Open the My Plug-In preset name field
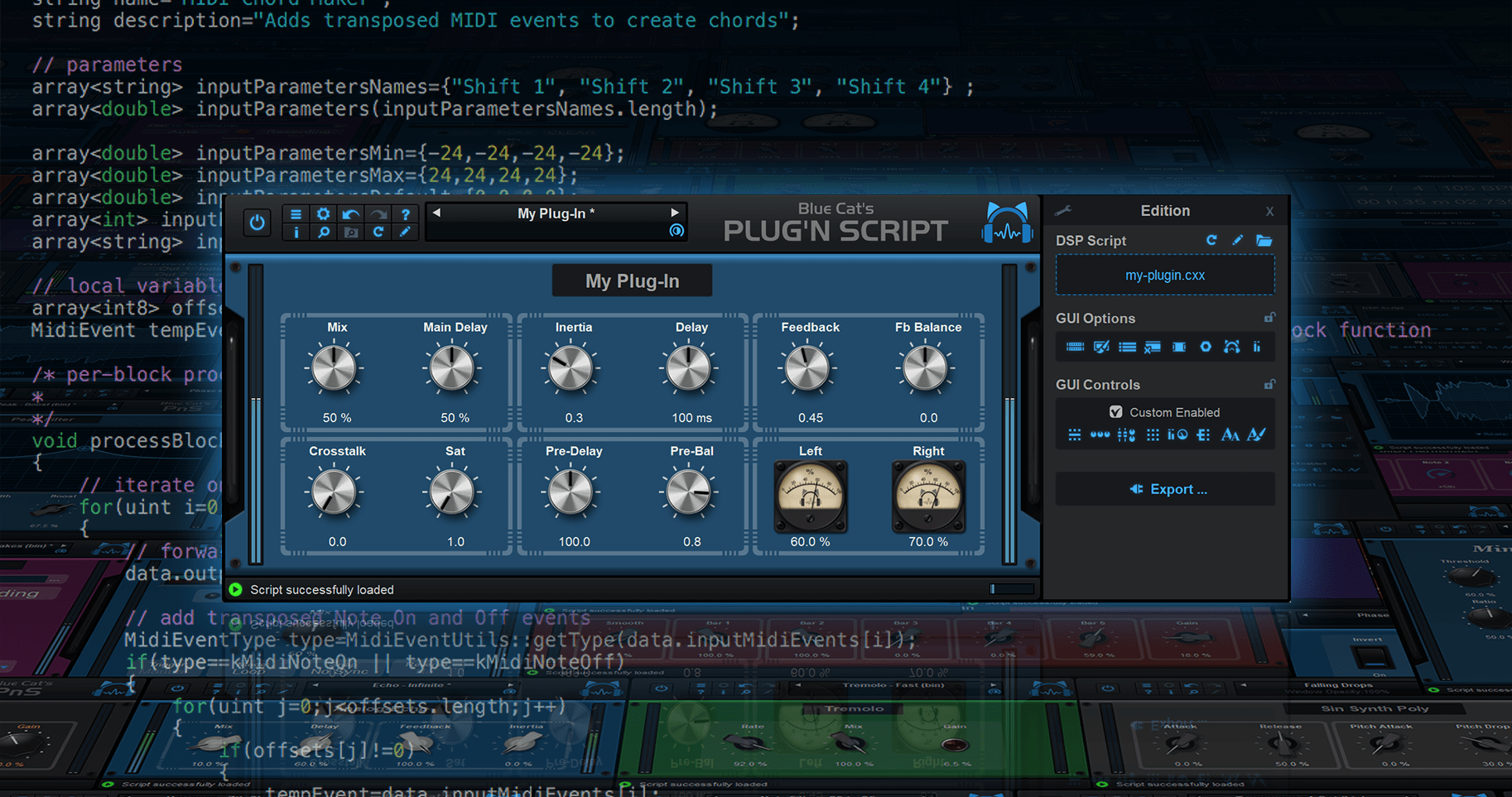This screenshot has width=1512, height=797. coord(555,213)
